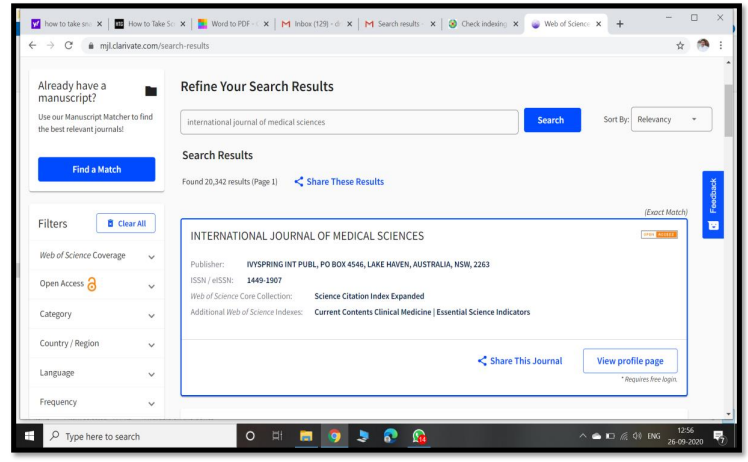Open File Explorer from the taskbar
This screenshot has width=748, height=462.
click(307, 436)
